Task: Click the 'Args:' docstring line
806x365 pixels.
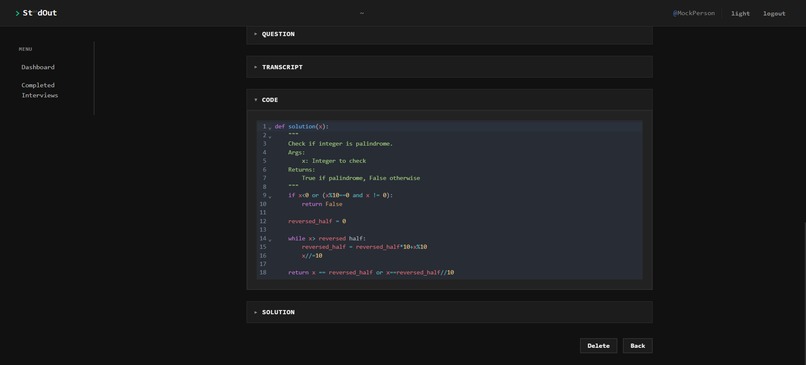Action: point(296,153)
